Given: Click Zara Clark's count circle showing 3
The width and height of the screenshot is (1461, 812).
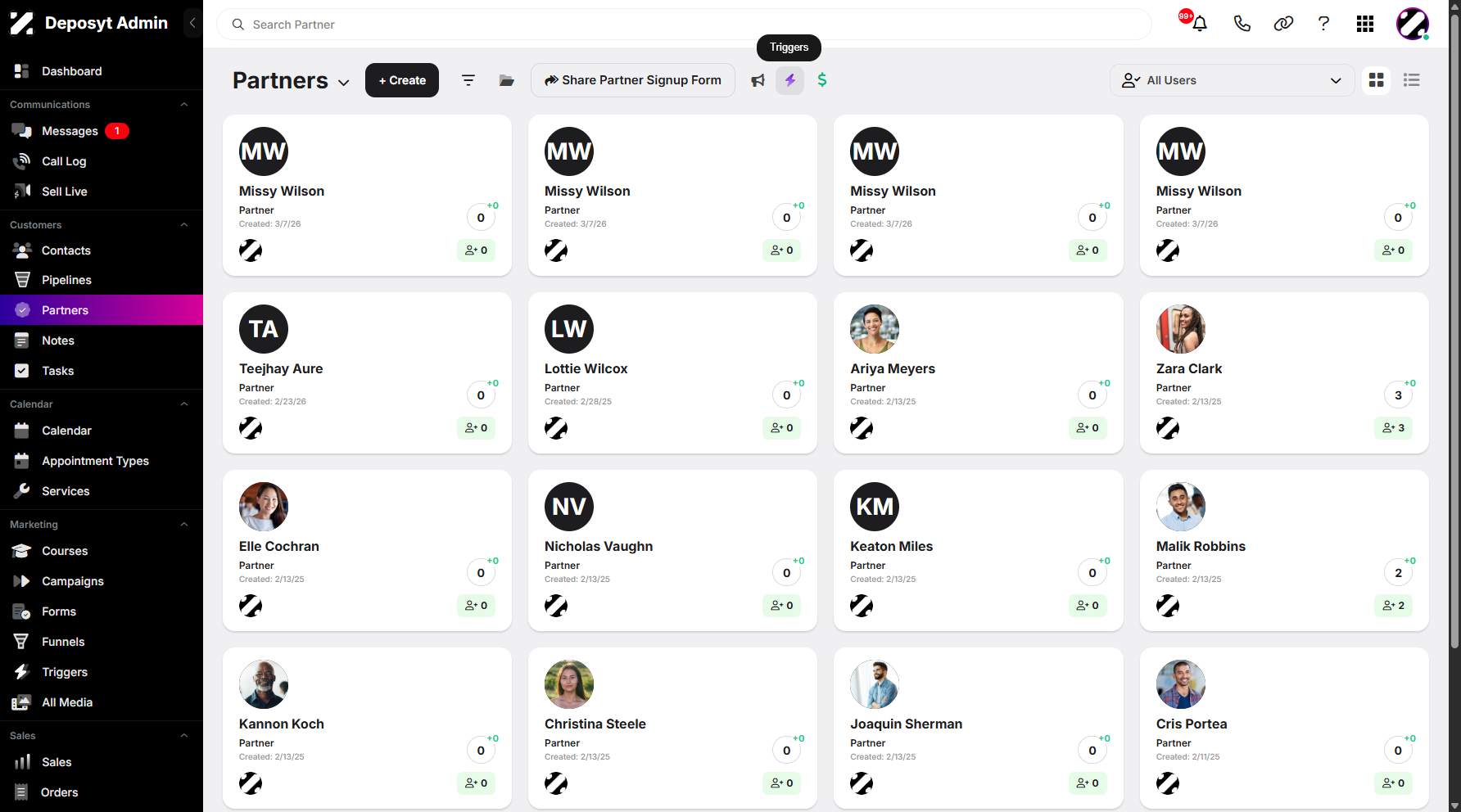Looking at the screenshot, I should coord(1398,395).
